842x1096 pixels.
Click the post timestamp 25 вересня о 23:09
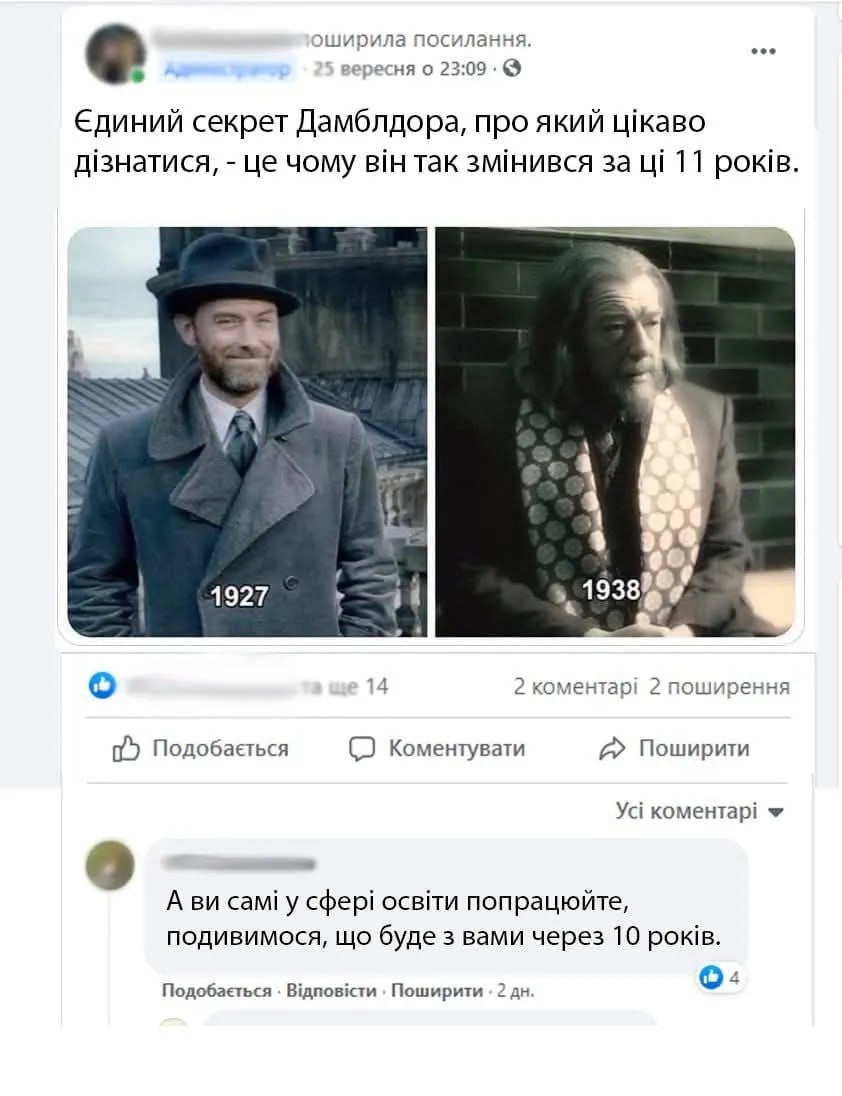tap(399, 68)
